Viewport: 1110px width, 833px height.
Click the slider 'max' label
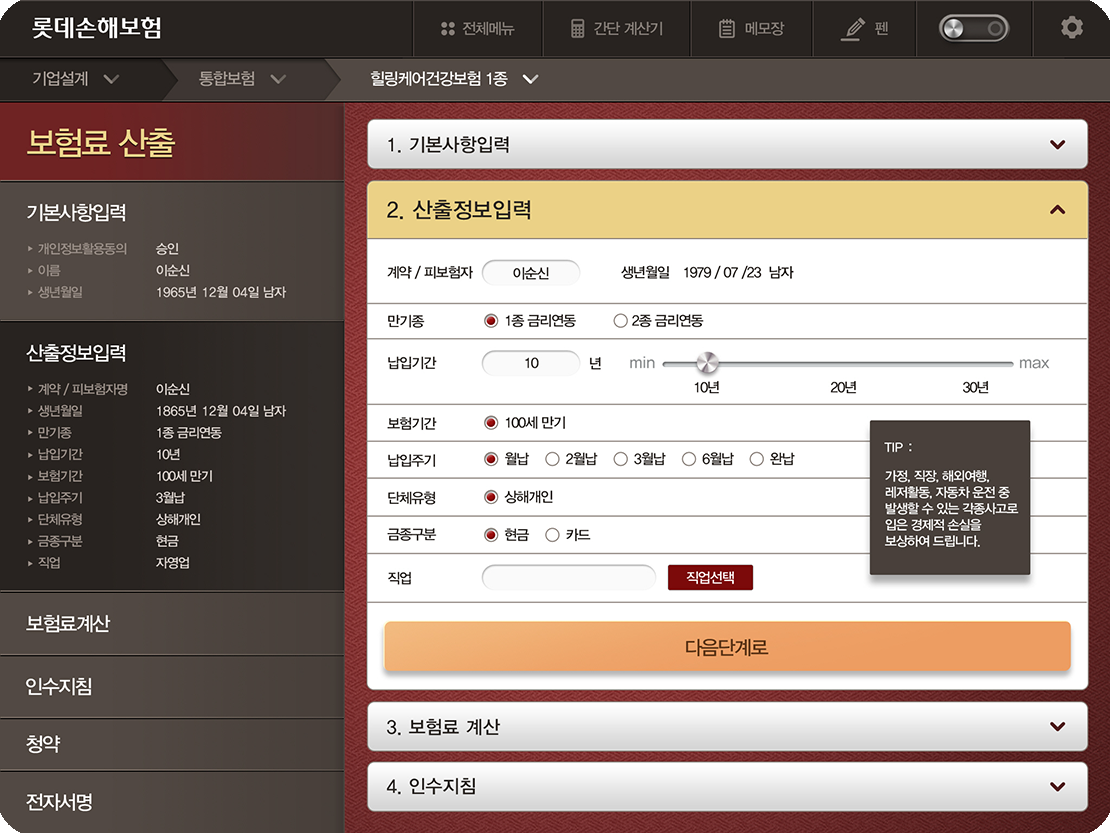(x=1034, y=363)
